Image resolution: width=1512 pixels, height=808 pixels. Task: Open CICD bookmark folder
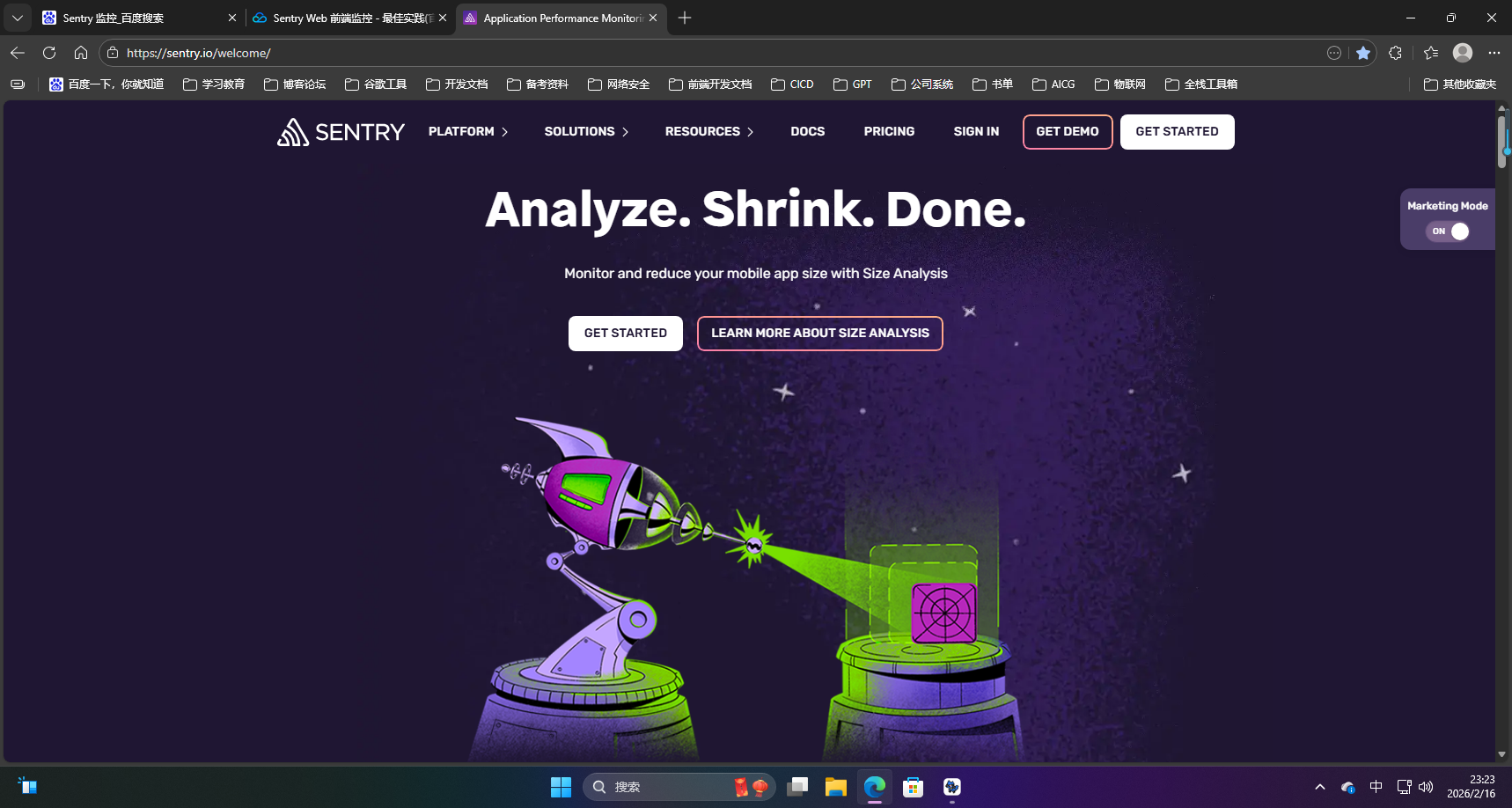[792, 84]
